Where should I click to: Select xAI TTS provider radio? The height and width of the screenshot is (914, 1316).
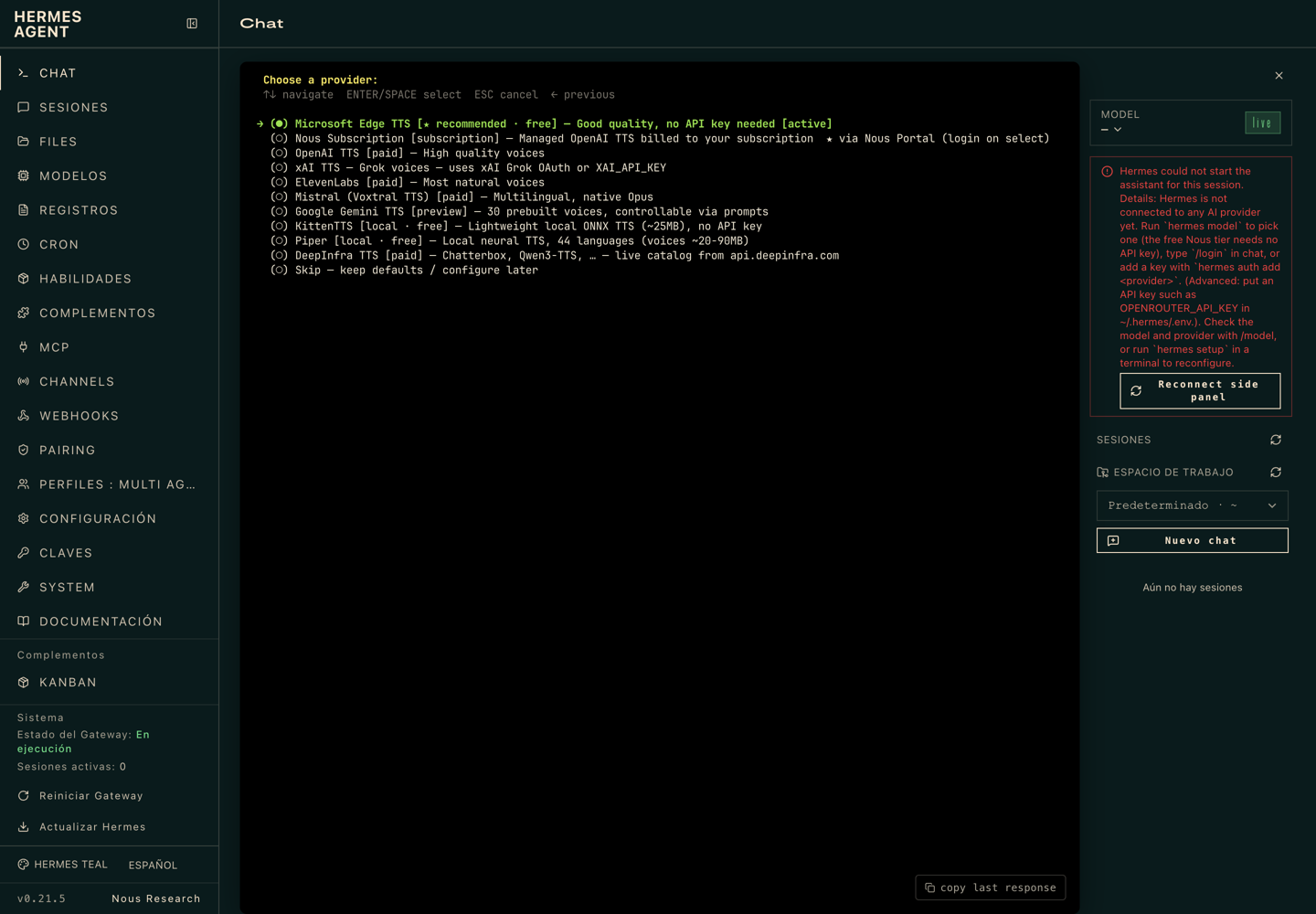pos(280,168)
